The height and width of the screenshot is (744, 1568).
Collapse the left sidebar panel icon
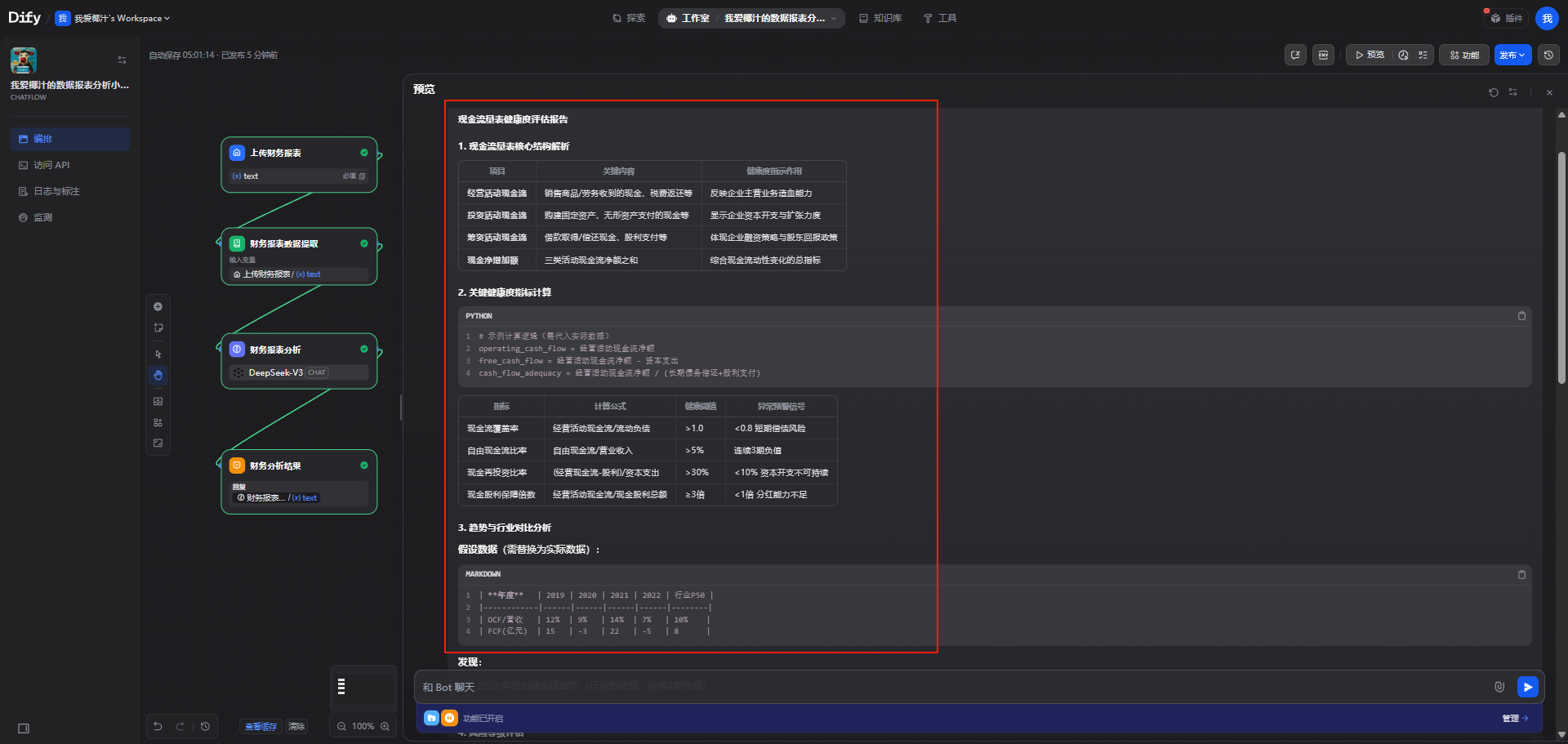[24, 728]
